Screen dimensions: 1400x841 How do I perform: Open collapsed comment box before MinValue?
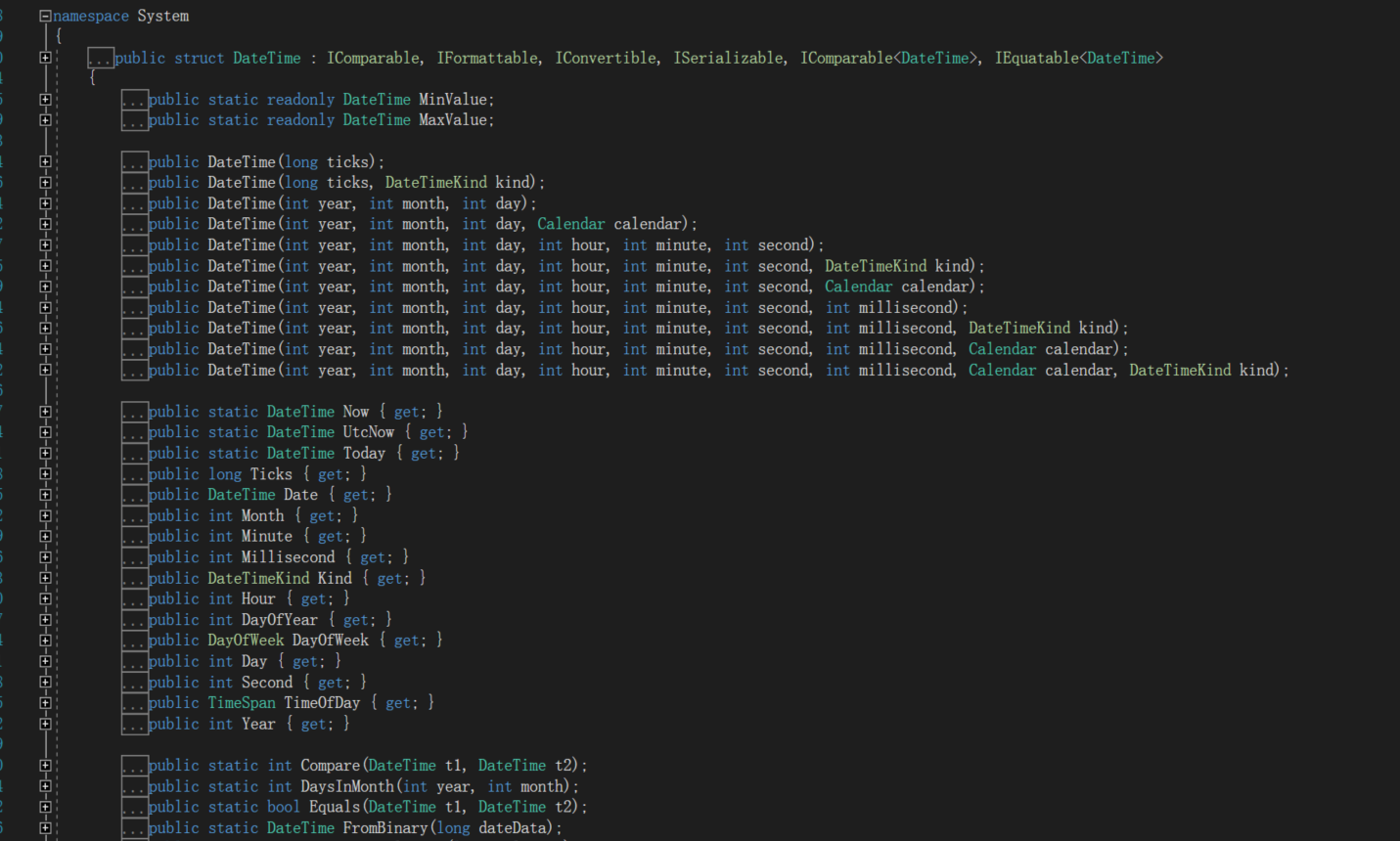135,100
